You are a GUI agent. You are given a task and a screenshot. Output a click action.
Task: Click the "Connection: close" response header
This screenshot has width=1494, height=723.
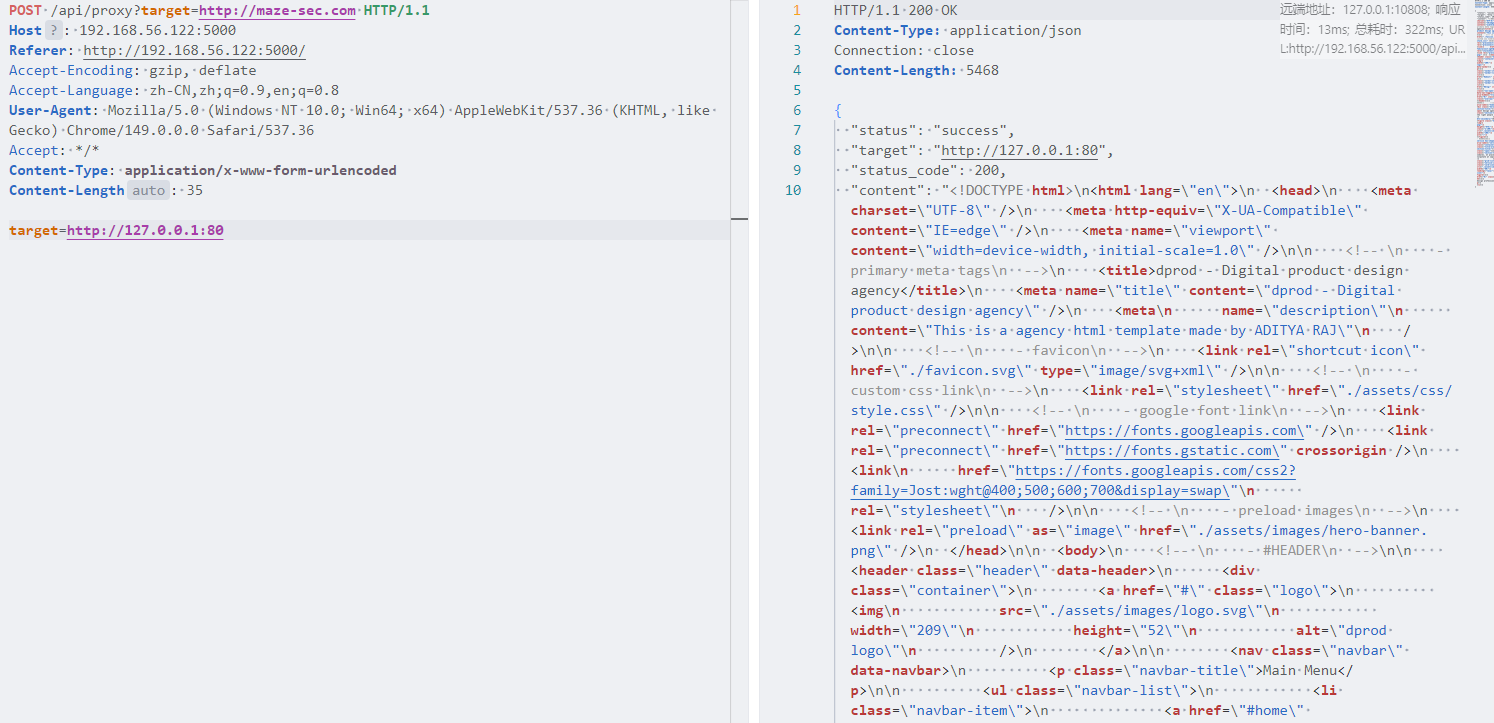click(x=904, y=50)
